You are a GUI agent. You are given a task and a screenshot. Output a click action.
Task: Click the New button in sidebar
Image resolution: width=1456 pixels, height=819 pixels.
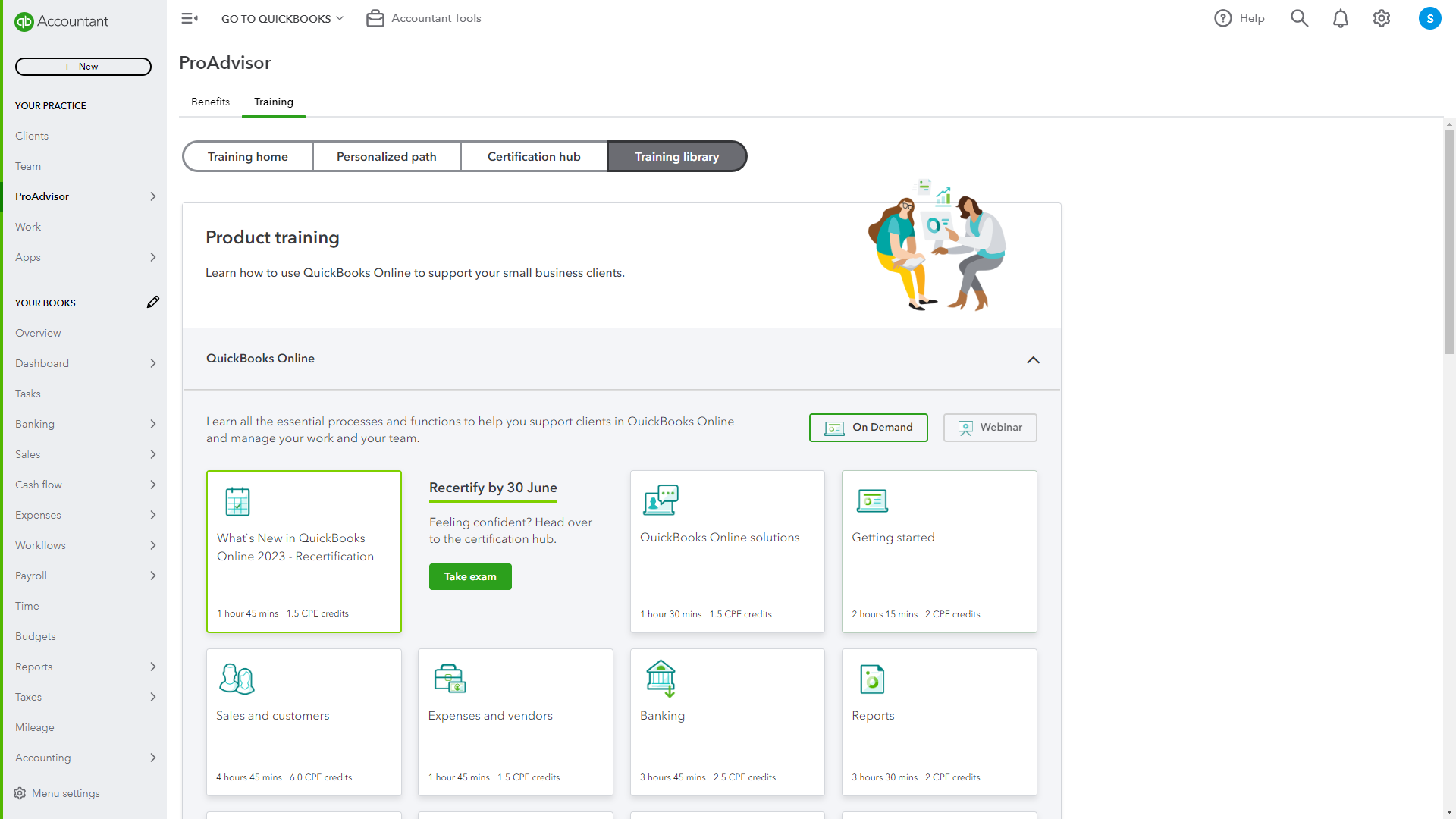coord(83,66)
